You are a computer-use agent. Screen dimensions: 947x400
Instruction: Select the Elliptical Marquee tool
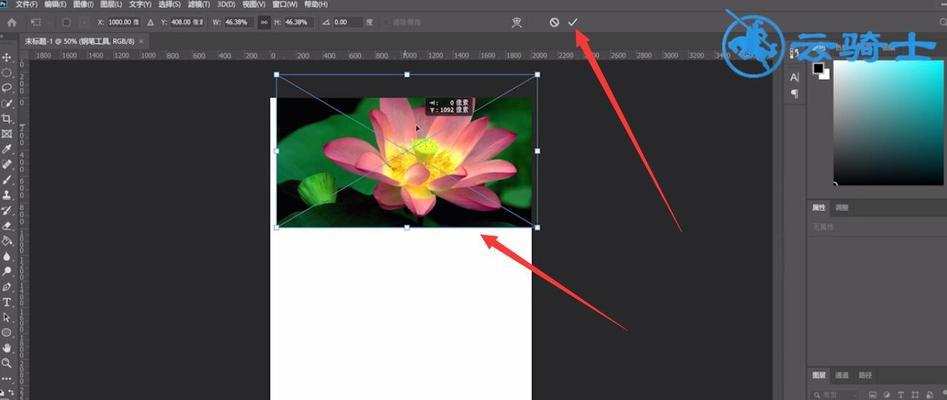(x=7, y=73)
